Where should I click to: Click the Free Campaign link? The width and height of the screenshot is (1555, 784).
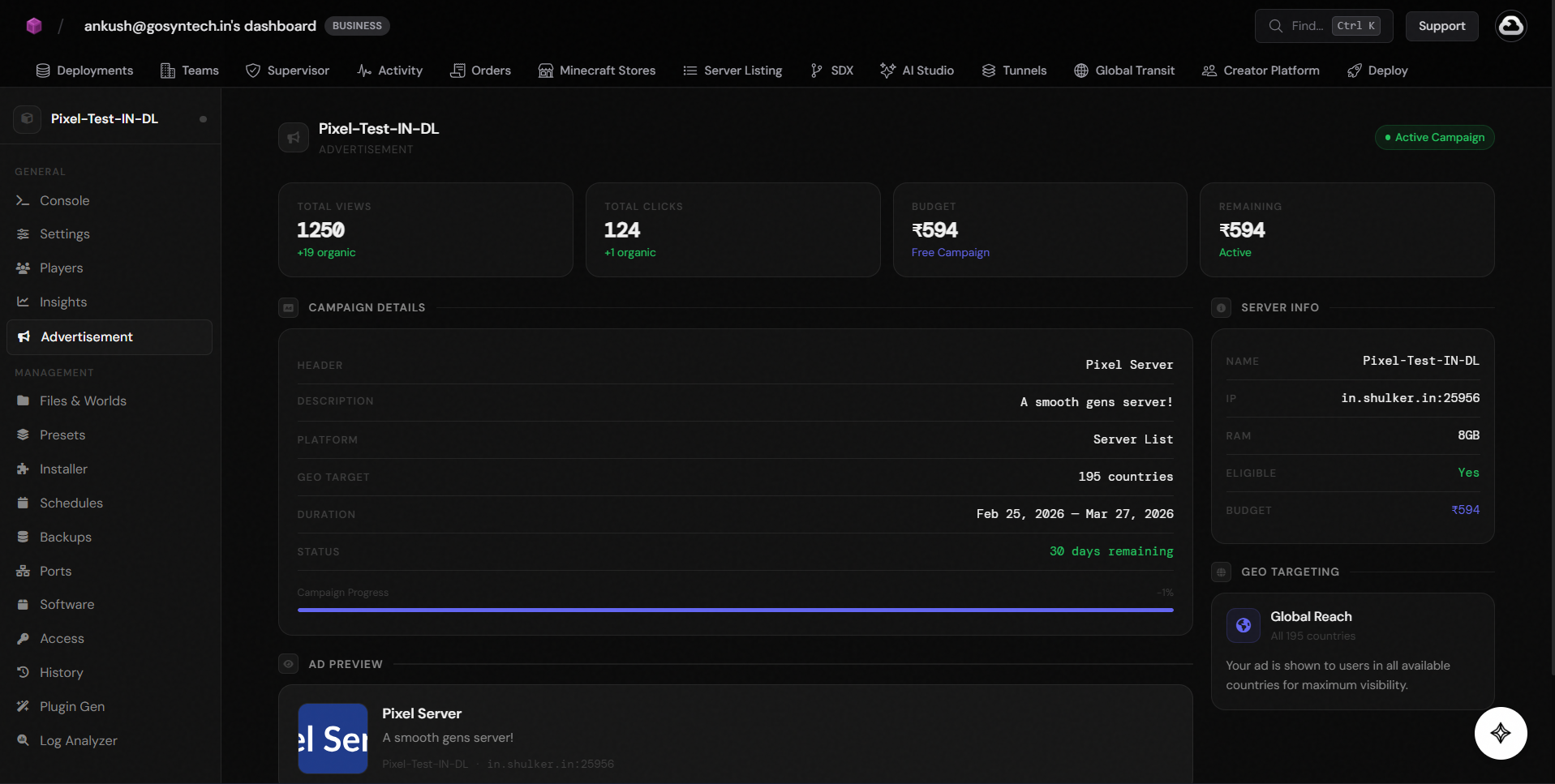tap(950, 253)
